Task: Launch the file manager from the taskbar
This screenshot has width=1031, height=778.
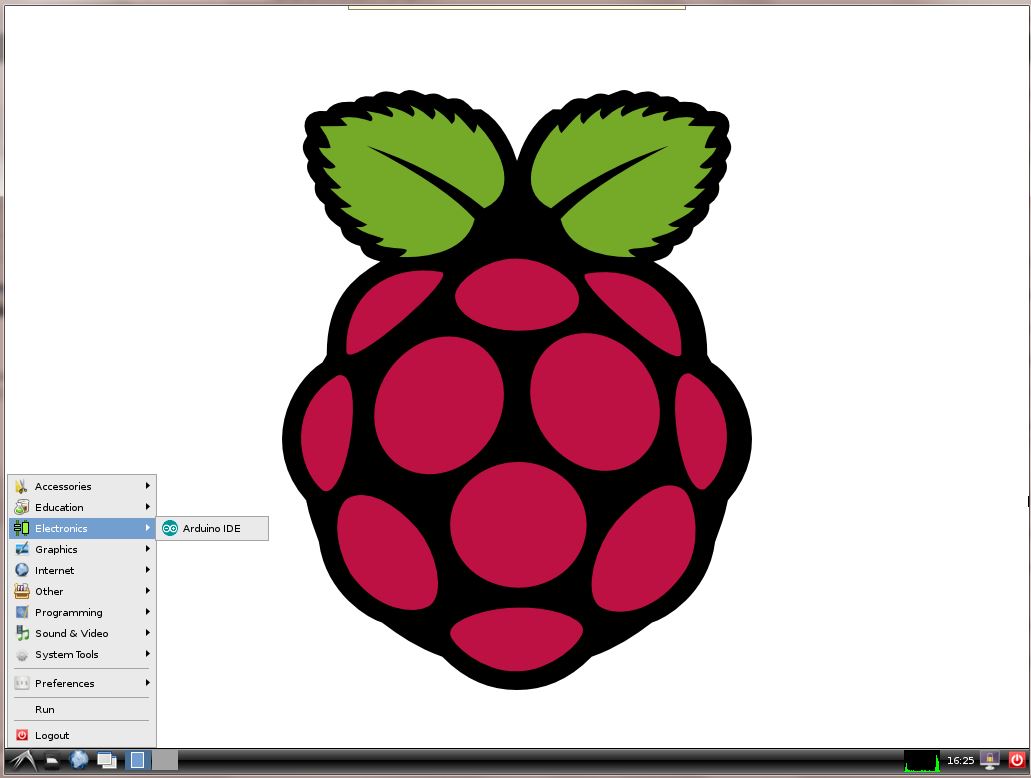Action: [x=52, y=761]
